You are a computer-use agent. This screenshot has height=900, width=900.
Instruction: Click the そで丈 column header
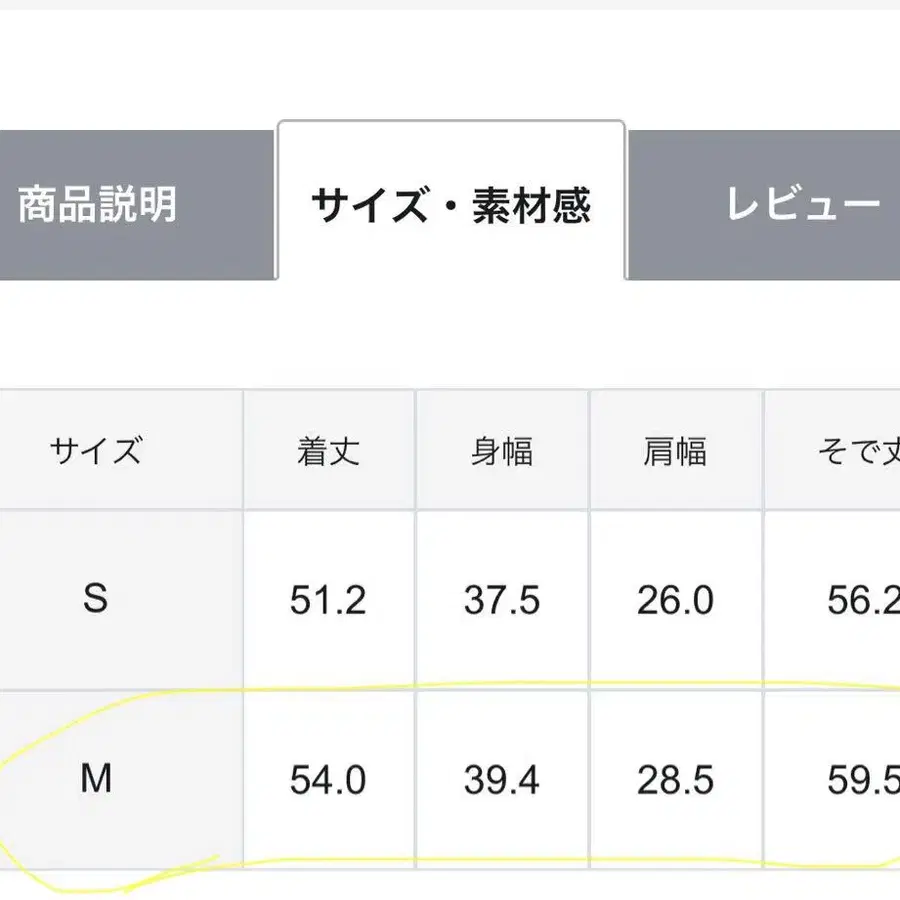[857, 452]
